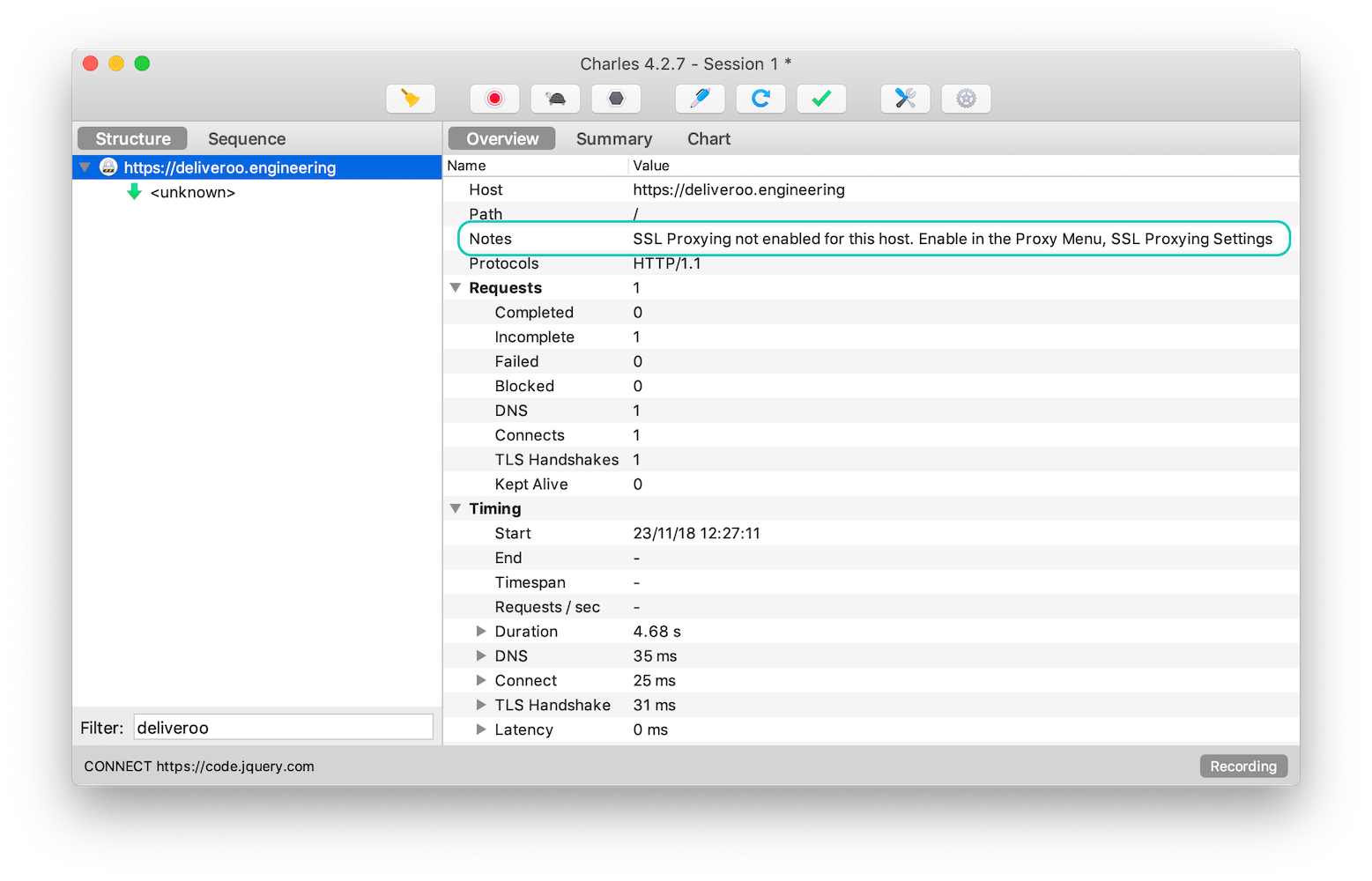This screenshot has width=1372, height=881.
Task: Select the Path row
Action: (871, 214)
